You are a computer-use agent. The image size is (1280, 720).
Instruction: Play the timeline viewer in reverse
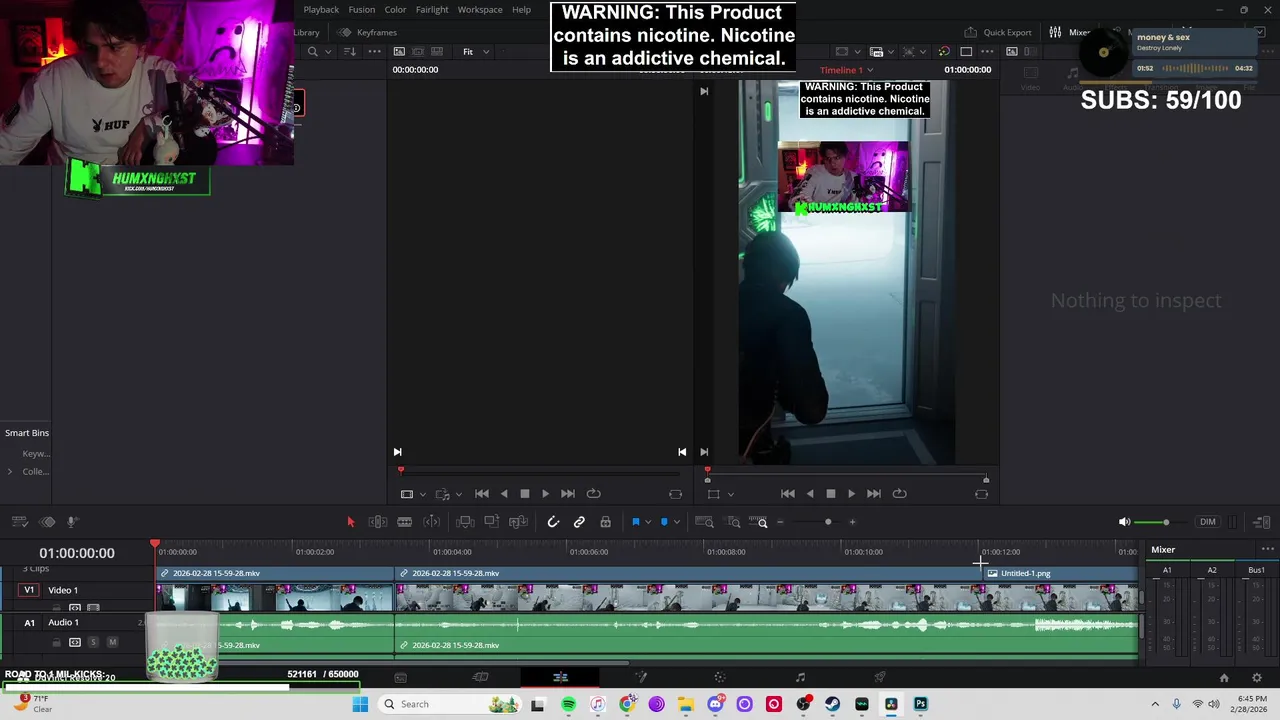point(810,494)
